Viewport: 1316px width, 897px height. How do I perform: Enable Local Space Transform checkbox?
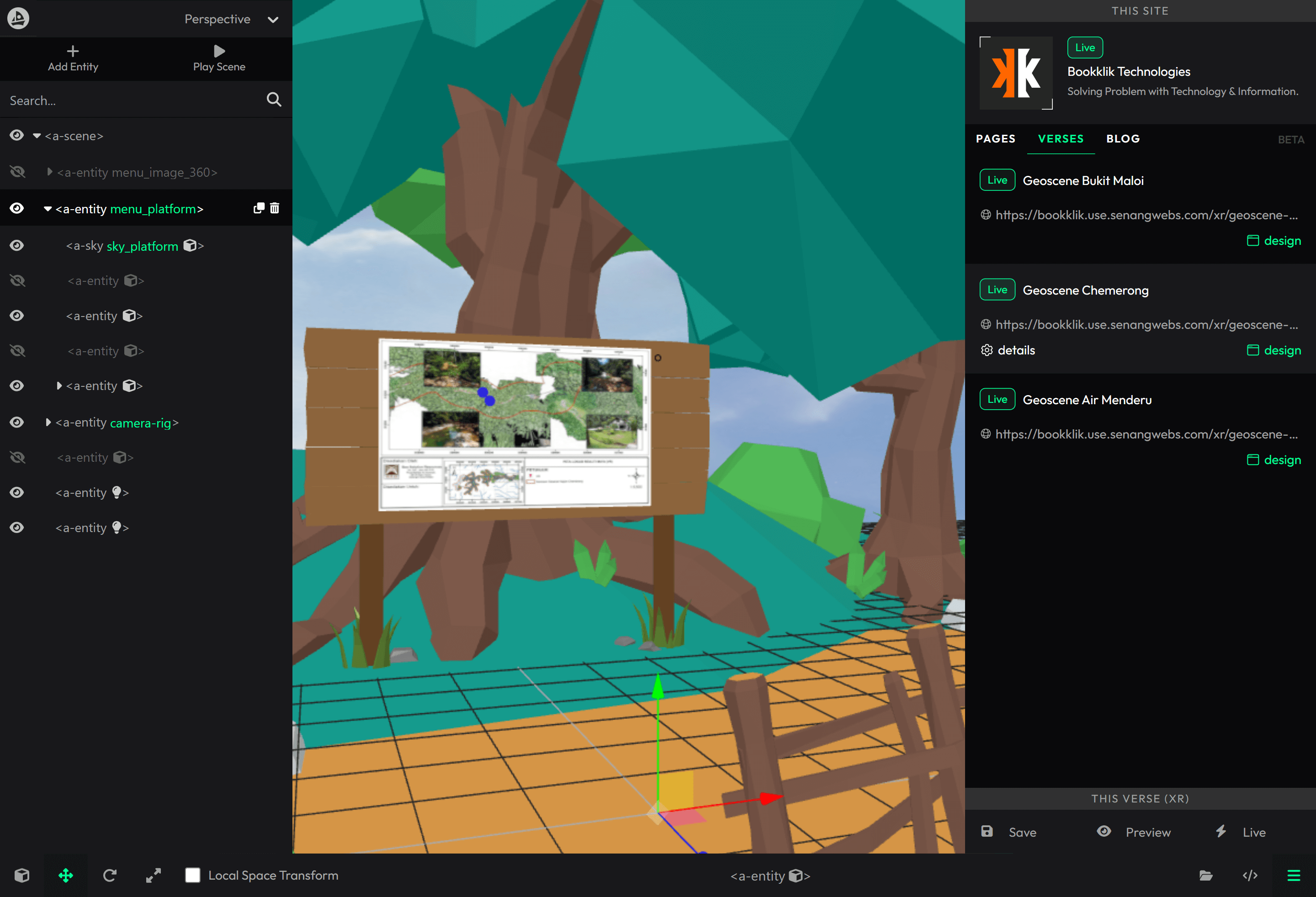point(192,875)
